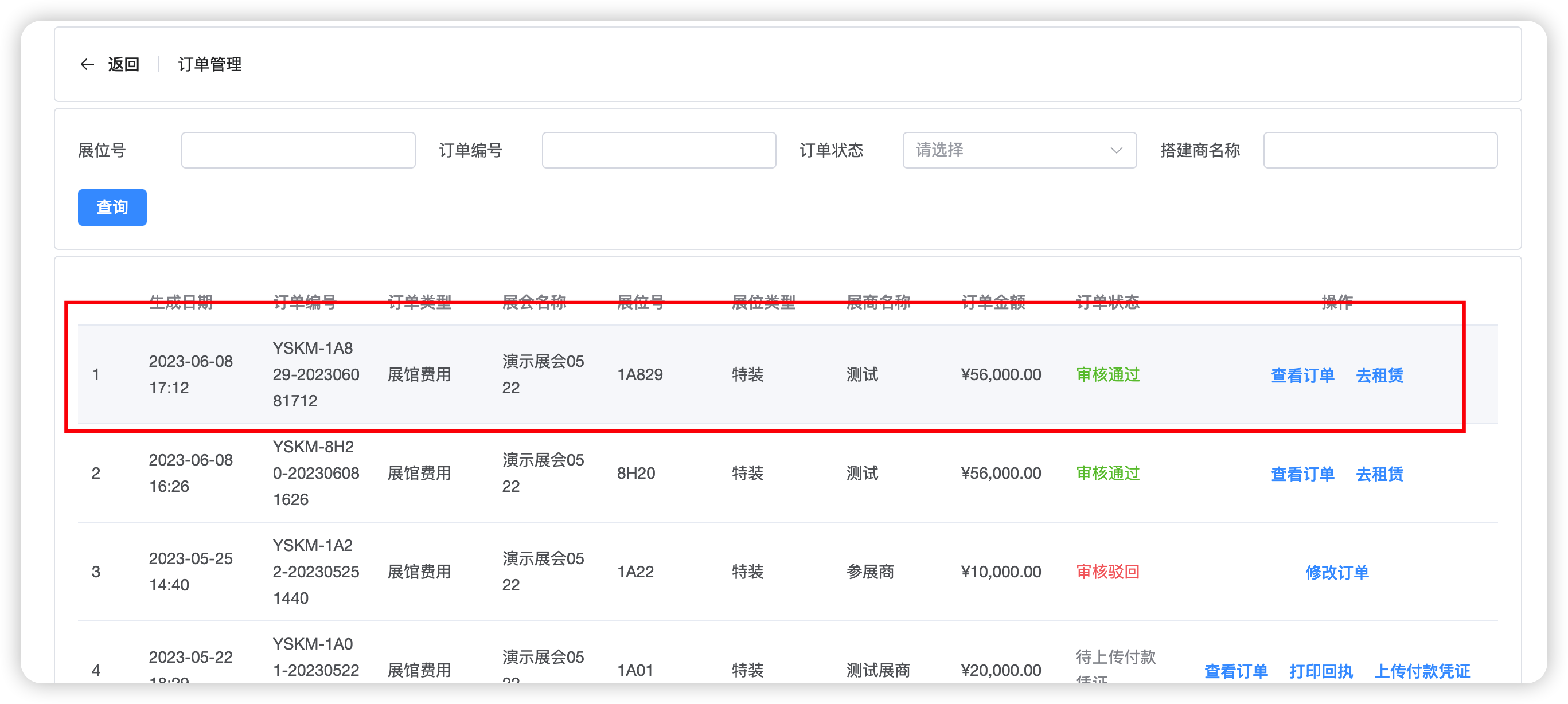Click the back arrow icon
Image resolution: width=1568 pixels, height=704 pixels.
87,64
